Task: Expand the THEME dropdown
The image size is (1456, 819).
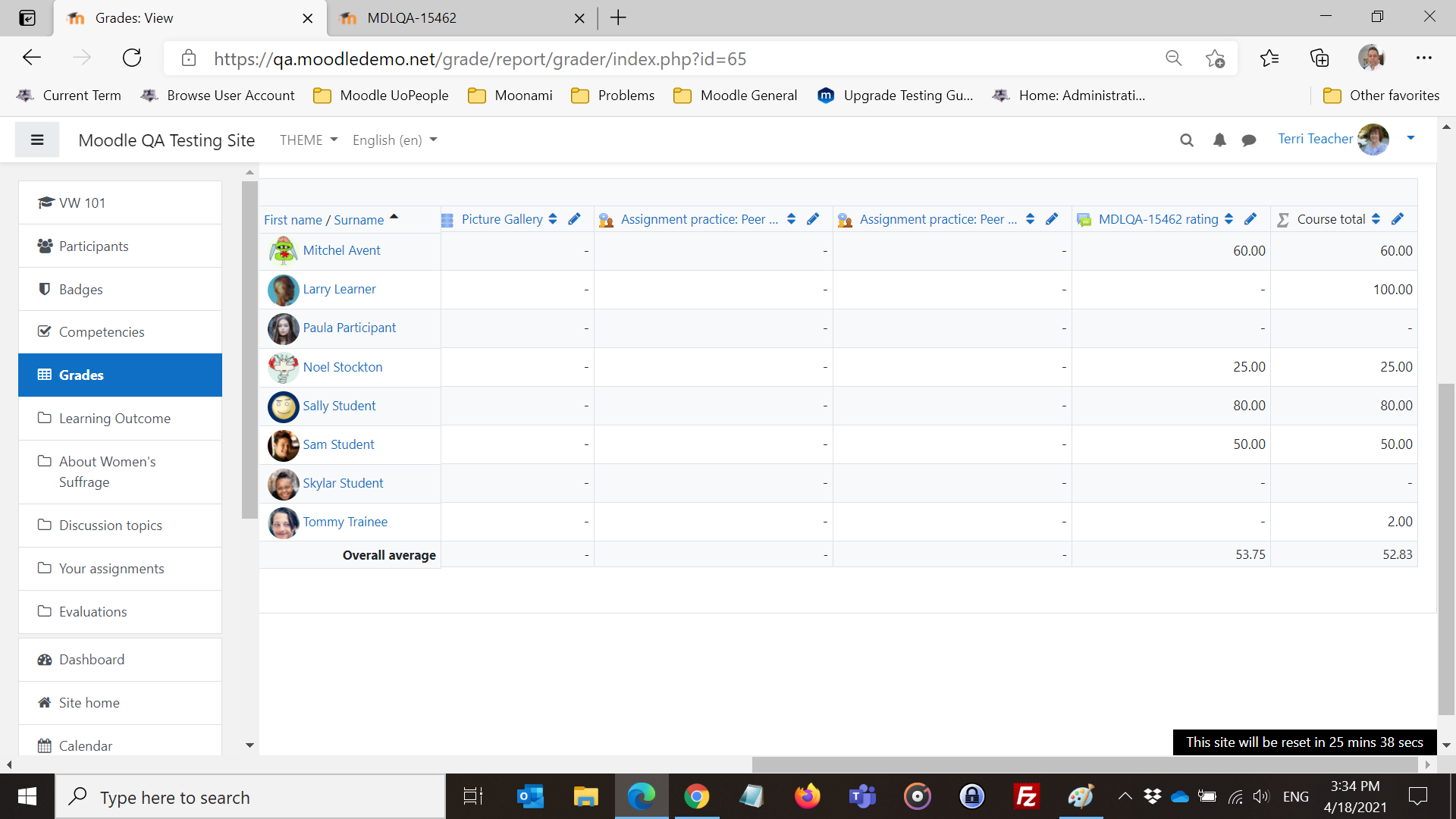Action: pyautogui.click(x=309, y=140)
